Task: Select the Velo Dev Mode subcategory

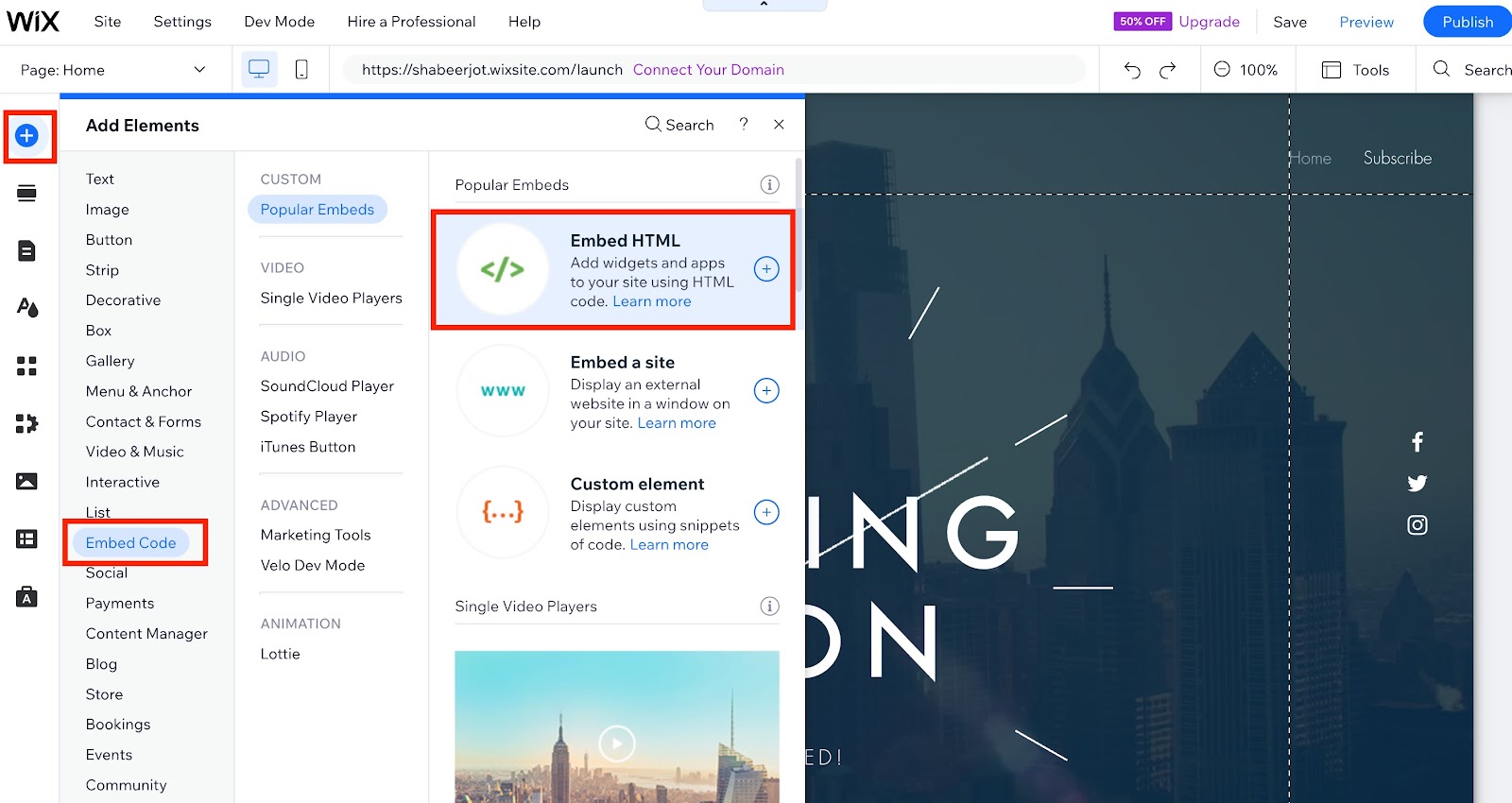Action: tap(313, 565)
